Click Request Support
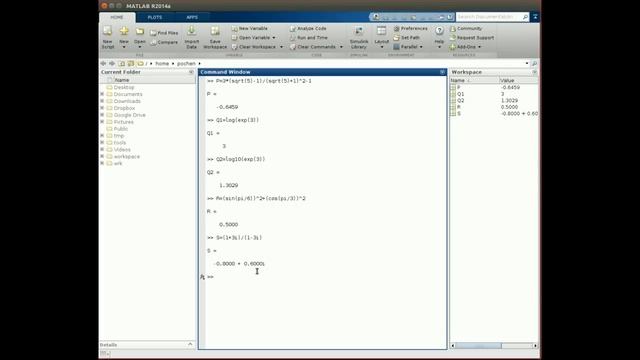Viewport: 640px width, 360px height. [x=472, y=38]
